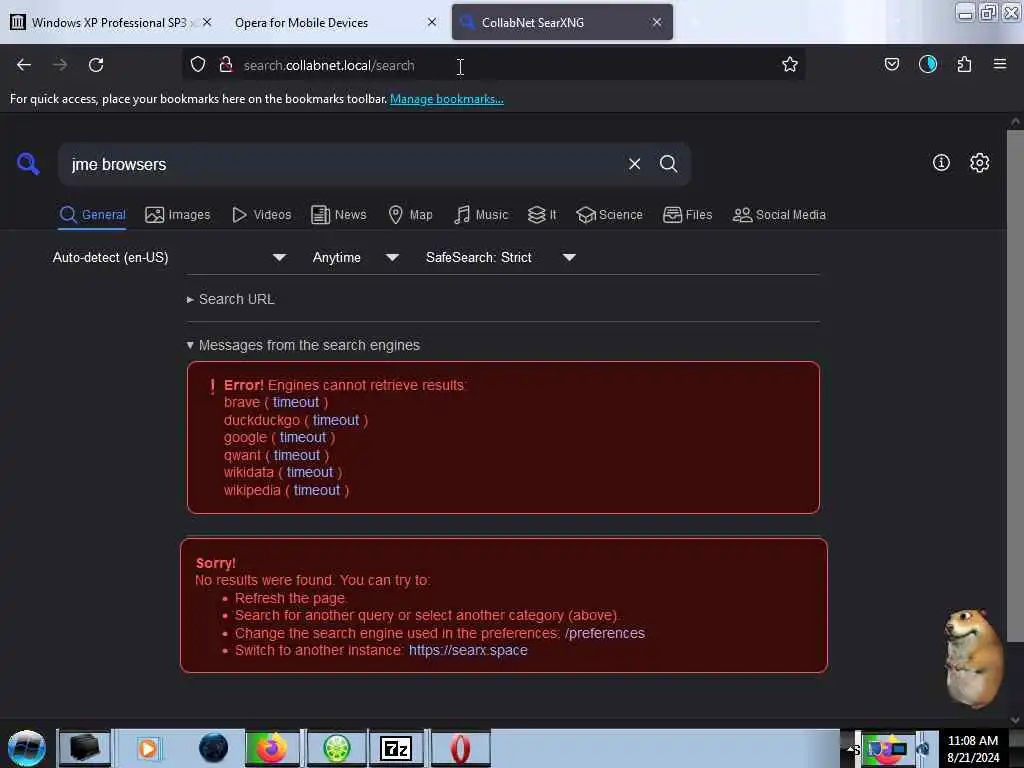
Task: Click the address bar URL field
Action: pos(493,65)
